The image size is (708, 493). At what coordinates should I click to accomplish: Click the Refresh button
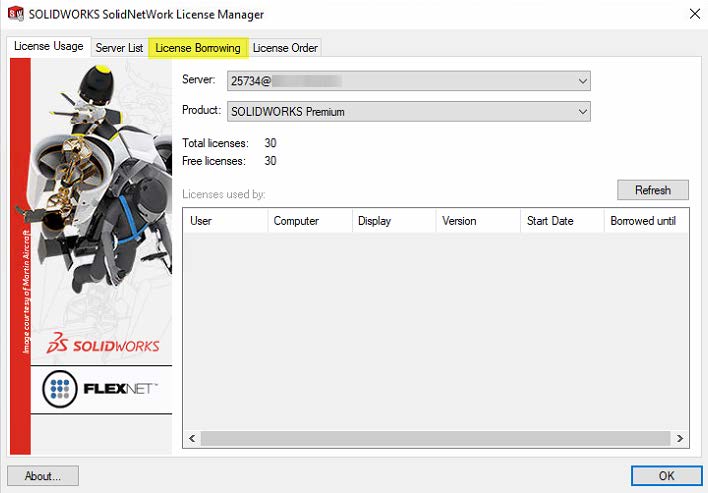[x=652, y=190]
